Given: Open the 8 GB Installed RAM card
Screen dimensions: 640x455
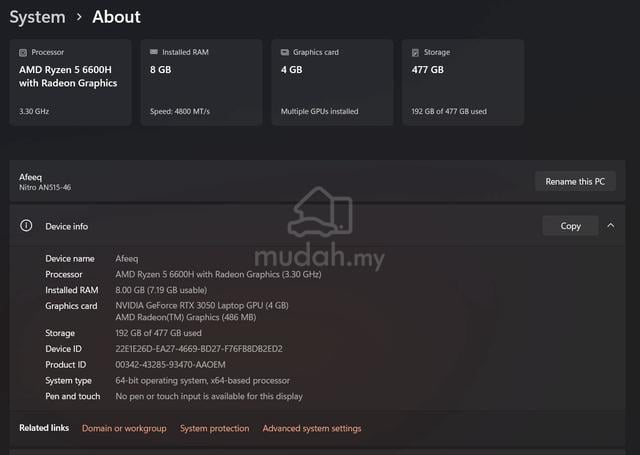Looking at the screenshot, I should 201,82.
